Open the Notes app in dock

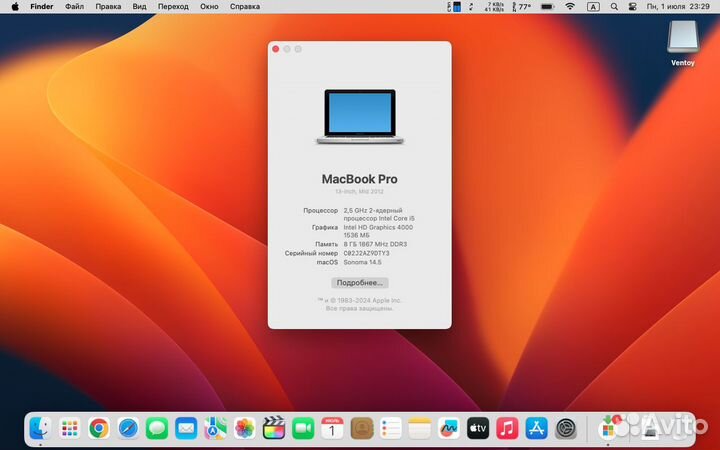click(420, 428)
